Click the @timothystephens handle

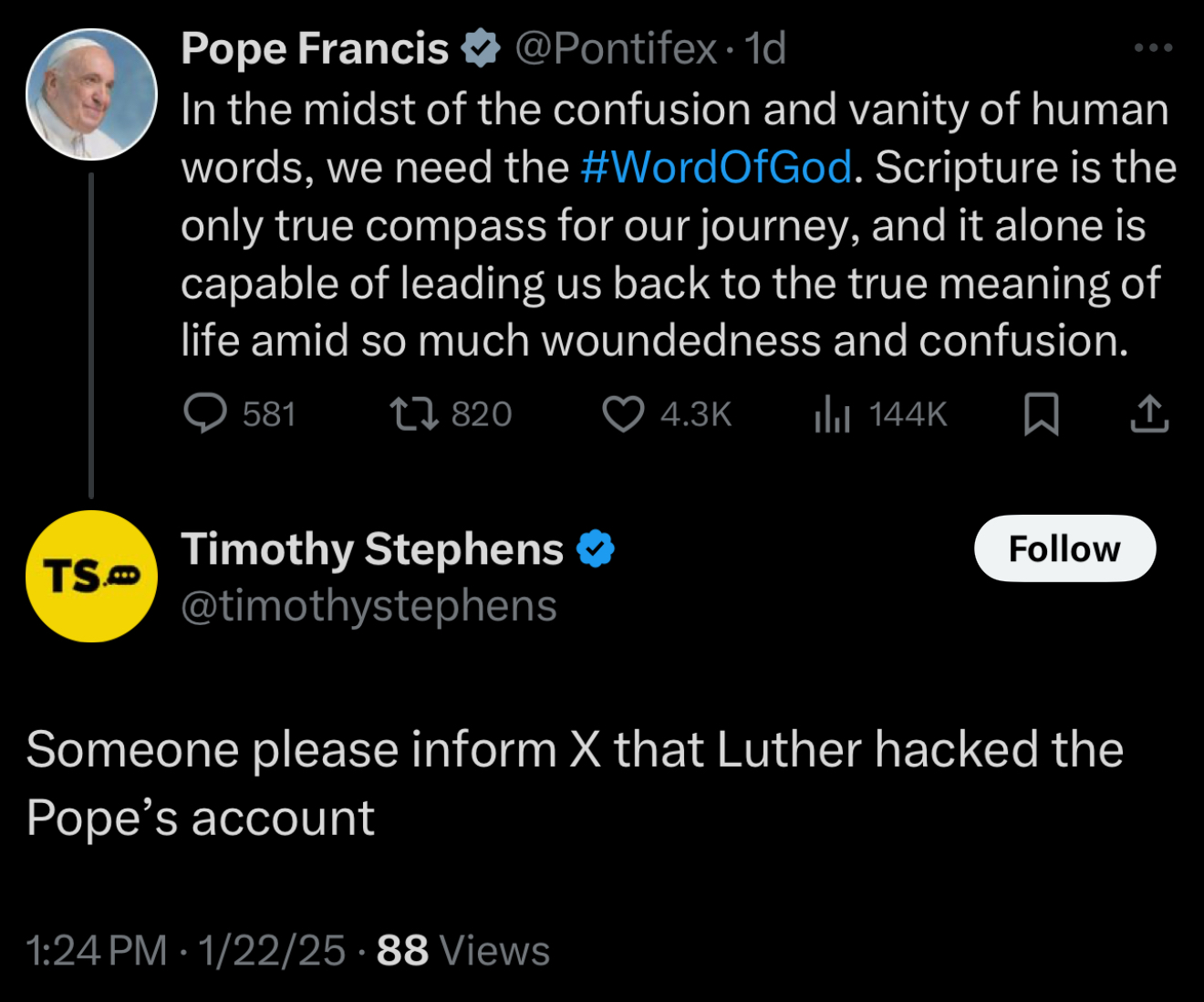(x=368, y=606)
